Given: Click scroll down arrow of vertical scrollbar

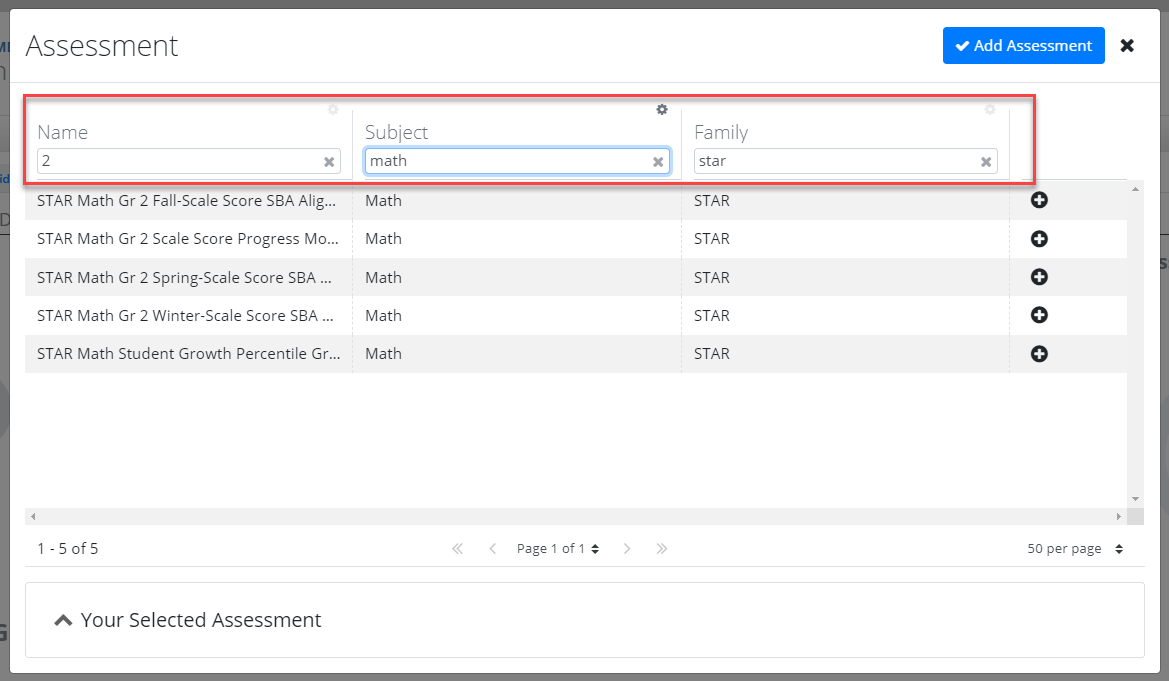Looking at the screenshot, I should (x=1135, y=499).
